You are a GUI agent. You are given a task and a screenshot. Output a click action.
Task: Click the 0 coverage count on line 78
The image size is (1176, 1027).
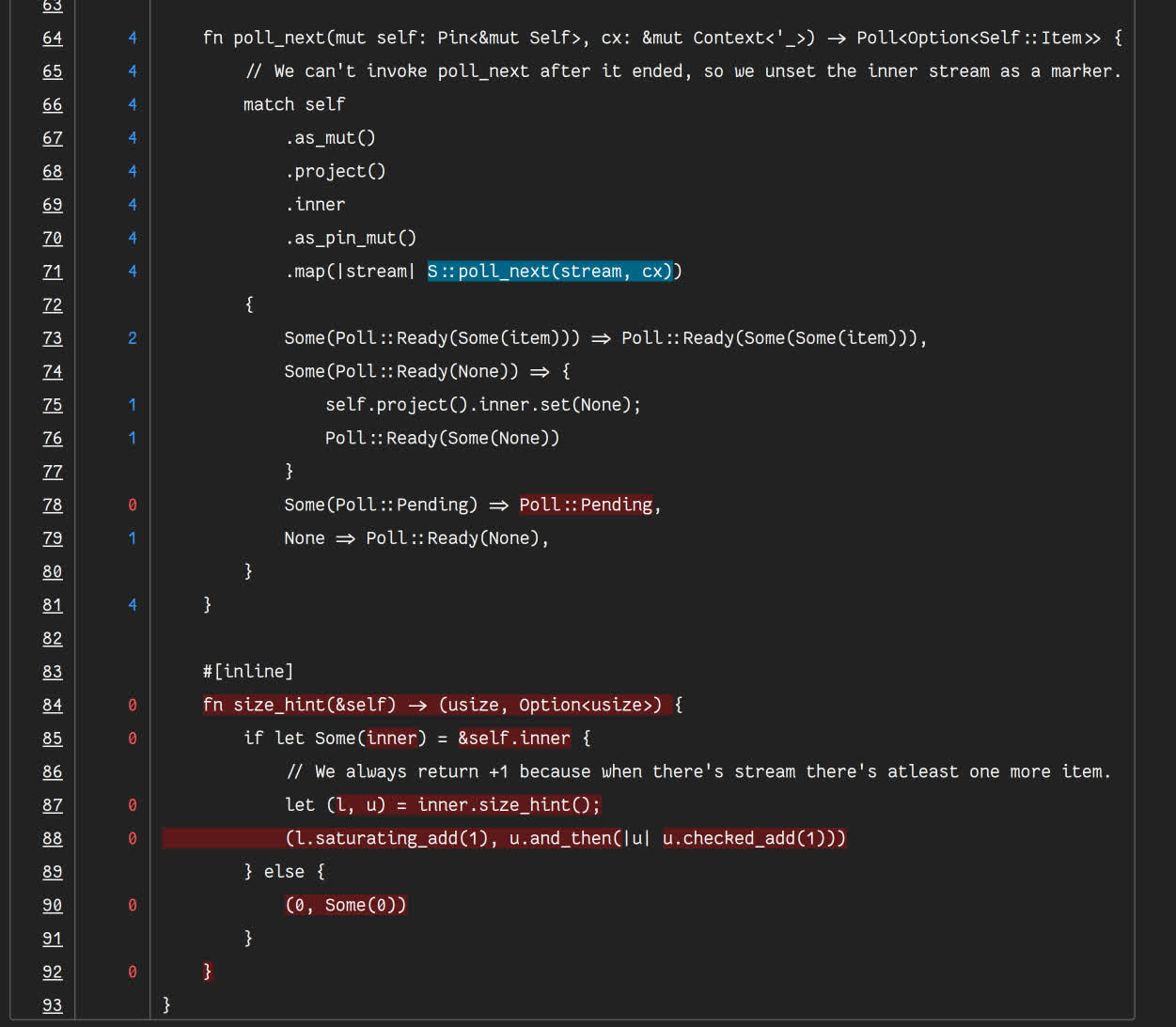(132, 505)
